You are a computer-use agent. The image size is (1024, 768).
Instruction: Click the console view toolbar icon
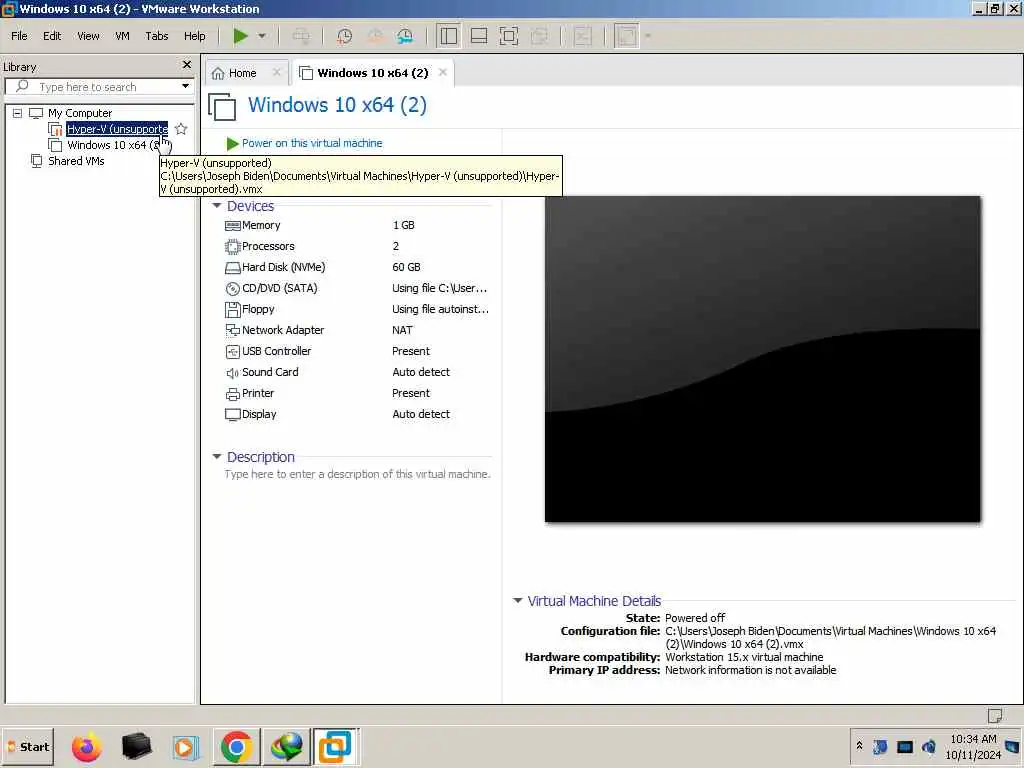(x=583, y=36)
